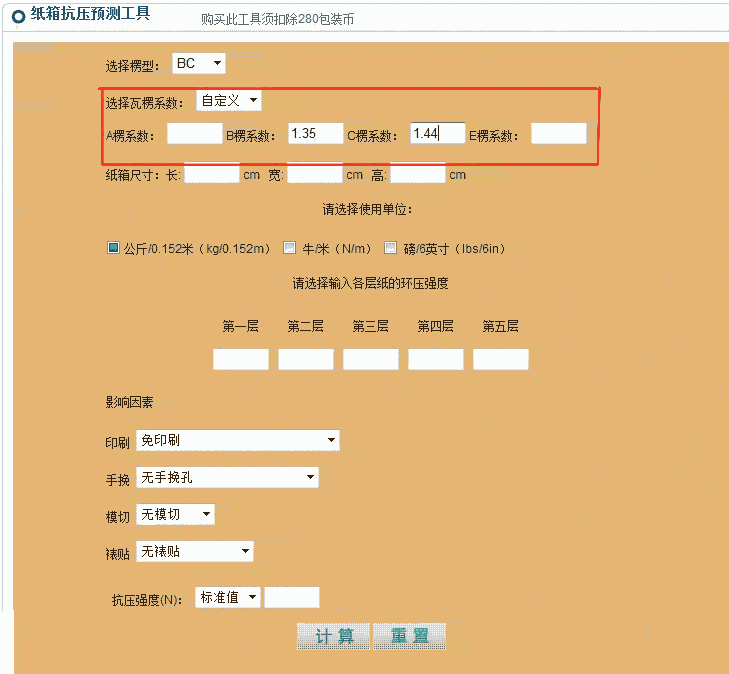The image size is (729, 674).
Task: Open the 印刷 免印刷 dropdown
Action: pos(237,440)
